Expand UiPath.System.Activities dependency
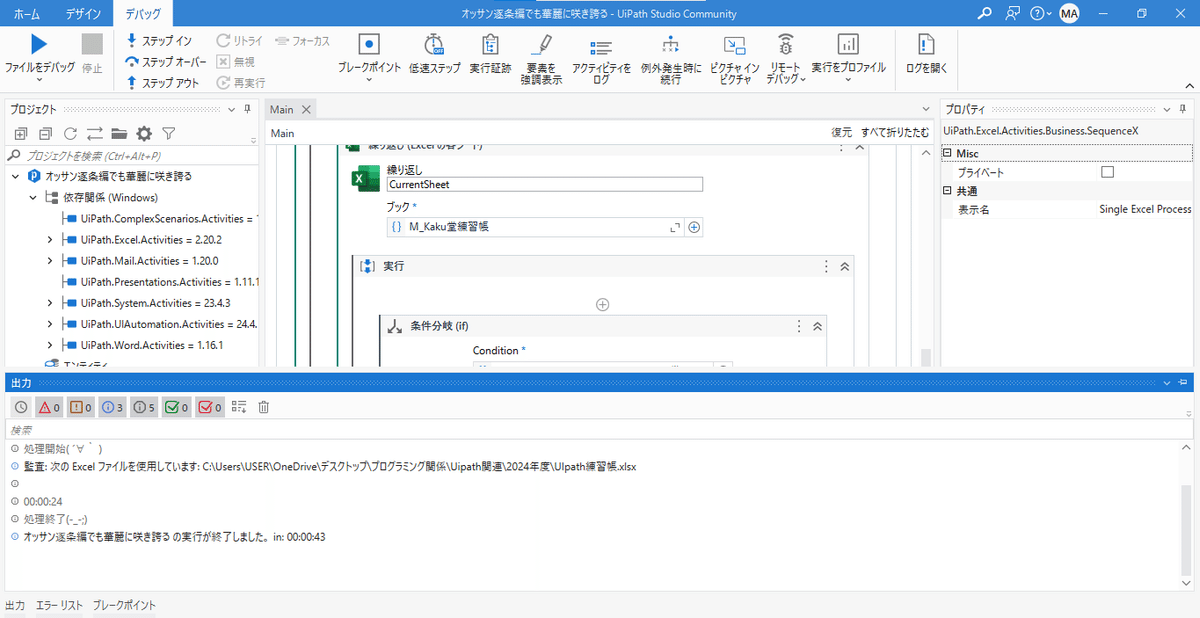Viewport: 1200px width, 618px height. click(x=50, y=303)
